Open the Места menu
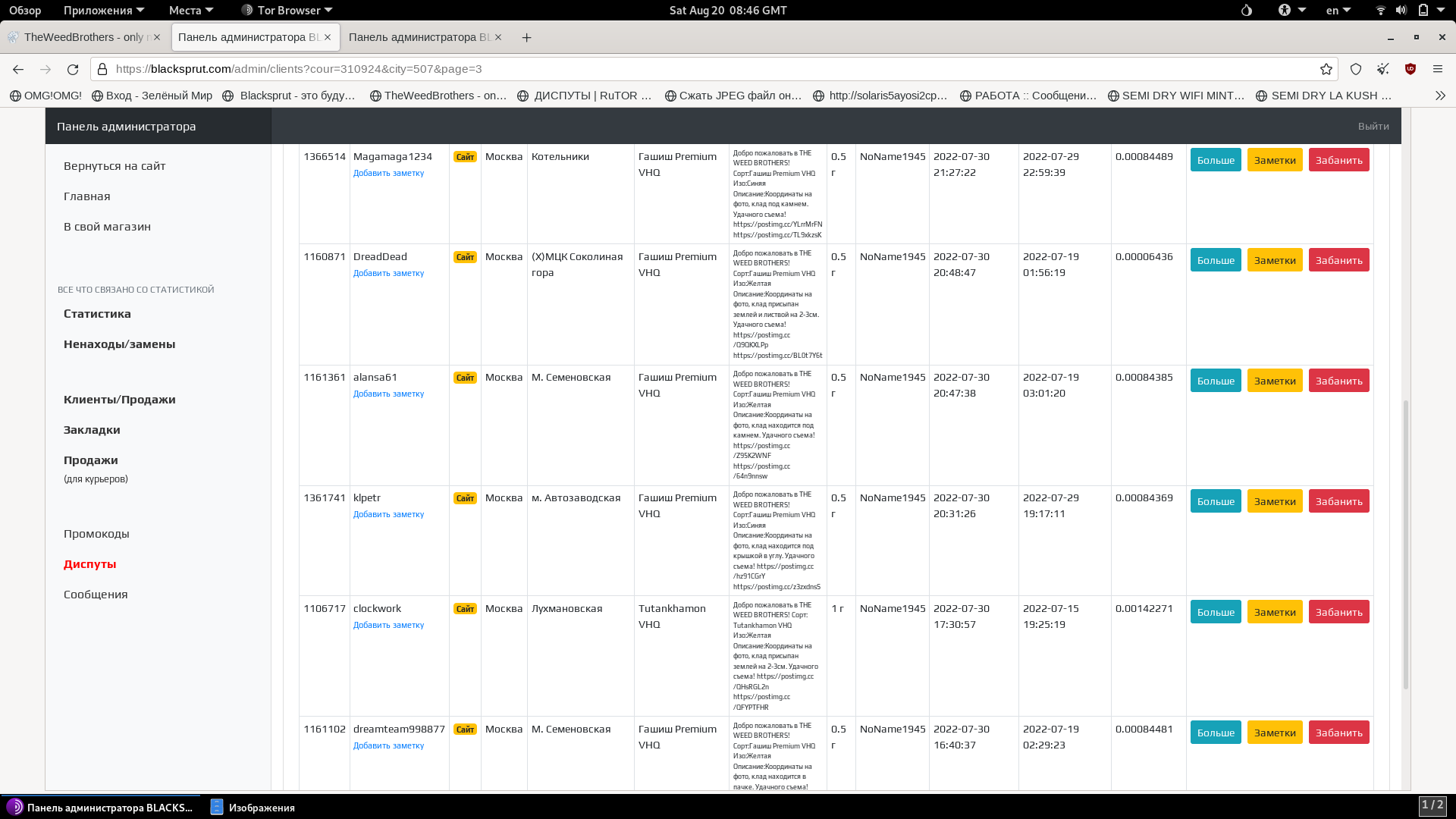Viewport: 1456px width, 819px height. 191,11
